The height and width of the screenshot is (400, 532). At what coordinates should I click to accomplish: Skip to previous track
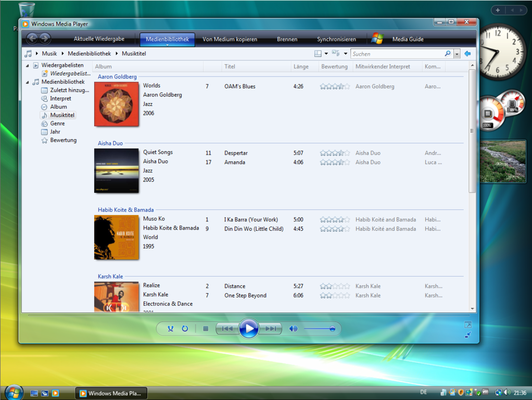click(x=227, y=329)
